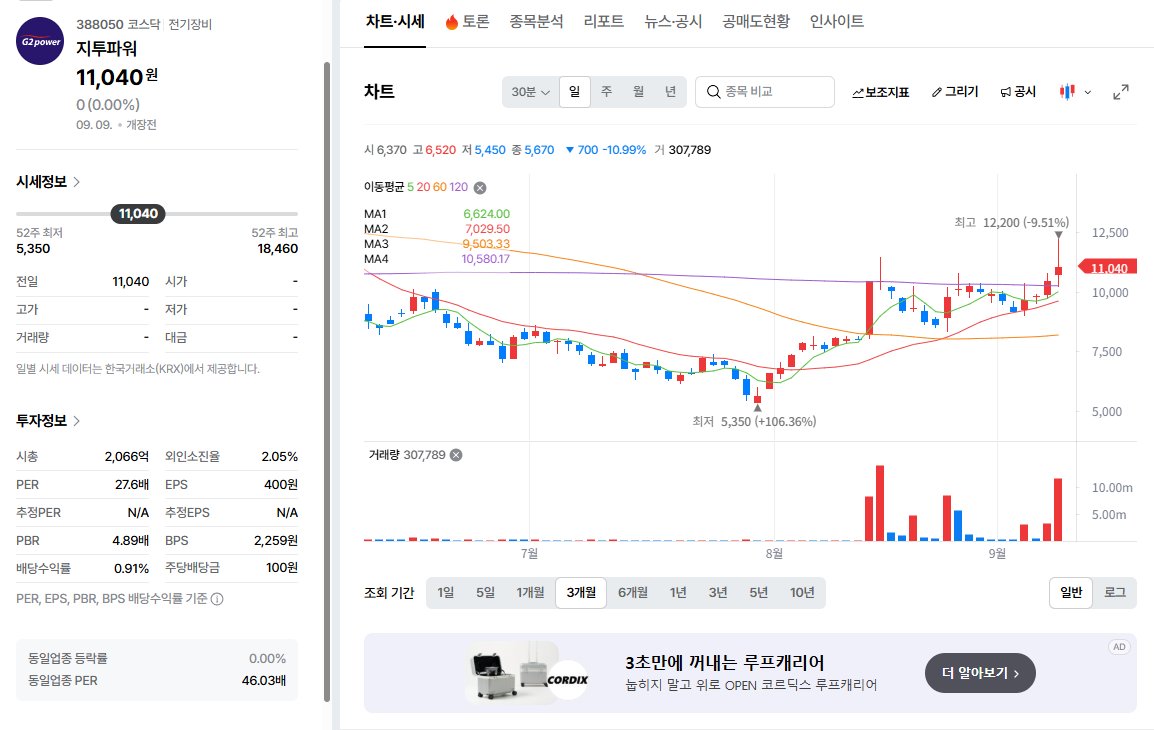Viewport: 1154px width, 730px height.
Task: Remove the 이동평균 moving average indicator
Action: [480, 188]
